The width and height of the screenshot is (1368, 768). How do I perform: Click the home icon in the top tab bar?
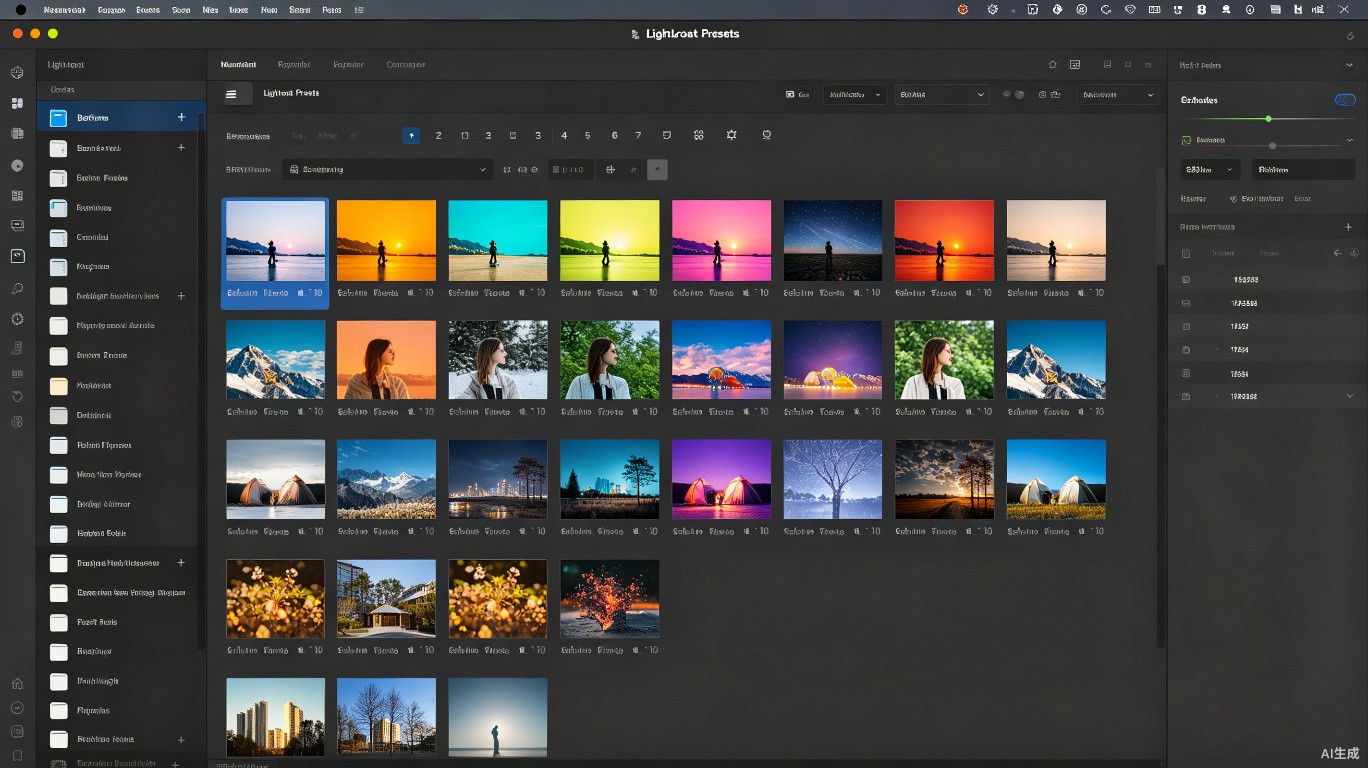[x=1052, y=64]
